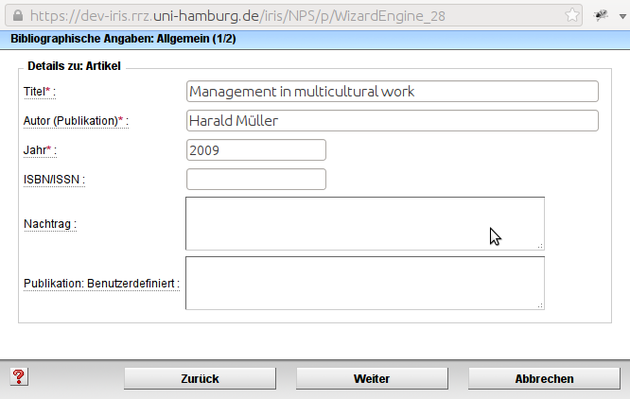Select the Jahr field containing 2009
The width and height of the screenshot is (630, 399).
[x=256, y=150]
